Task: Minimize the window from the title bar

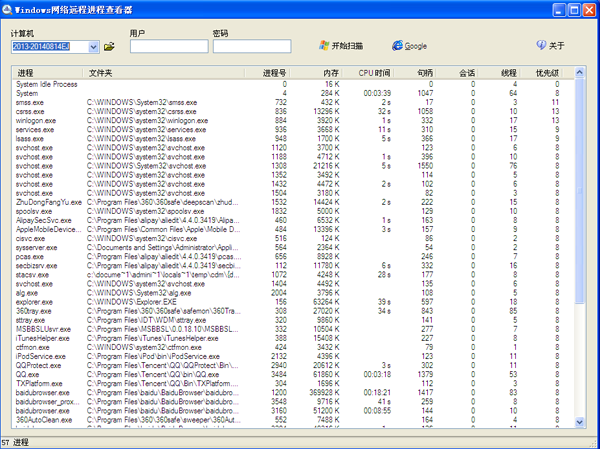Action: click(x=551, y=9)
